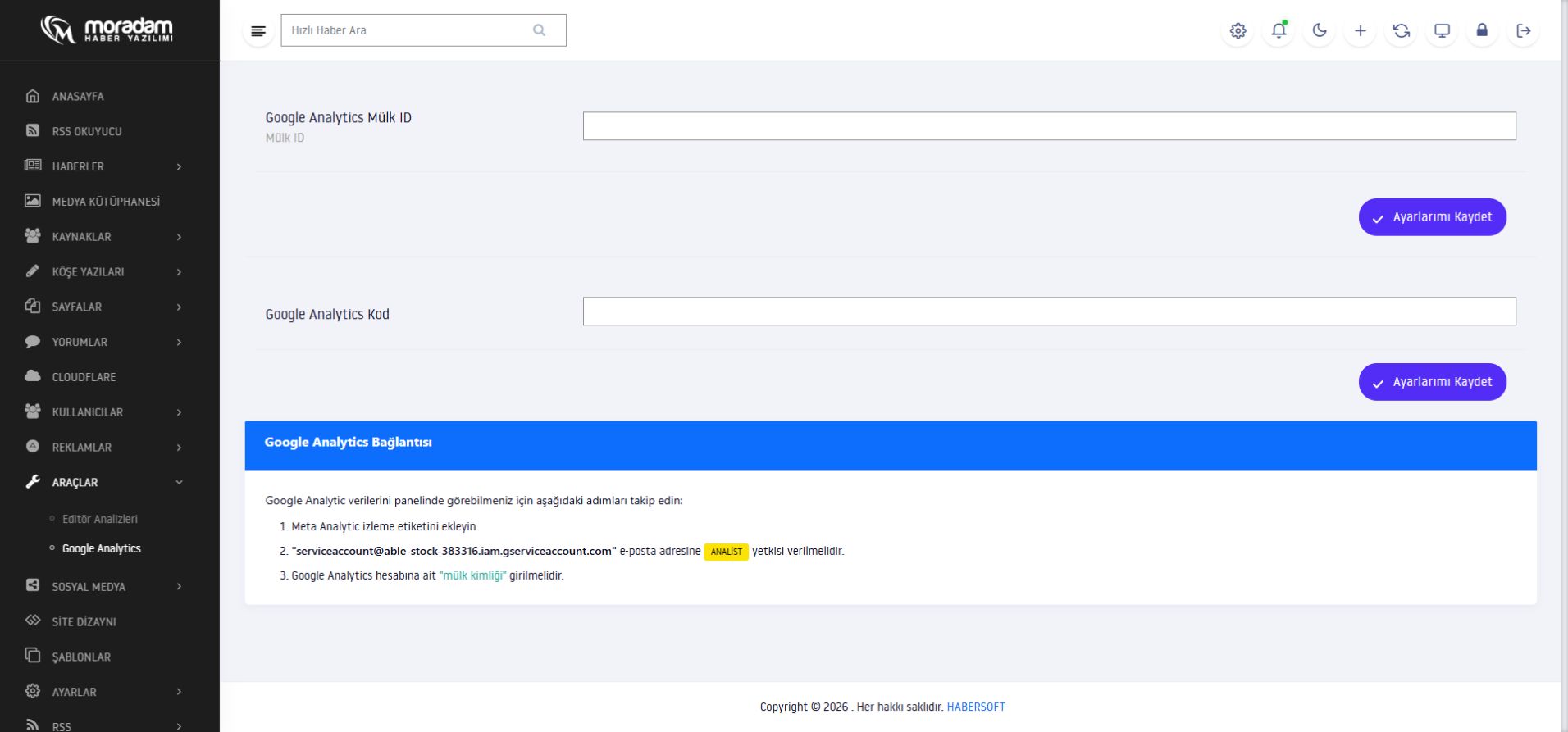Click the Köşe Yazıları pencil icon
Screen dimensions: 1568x732
click(x=33, y=271)
